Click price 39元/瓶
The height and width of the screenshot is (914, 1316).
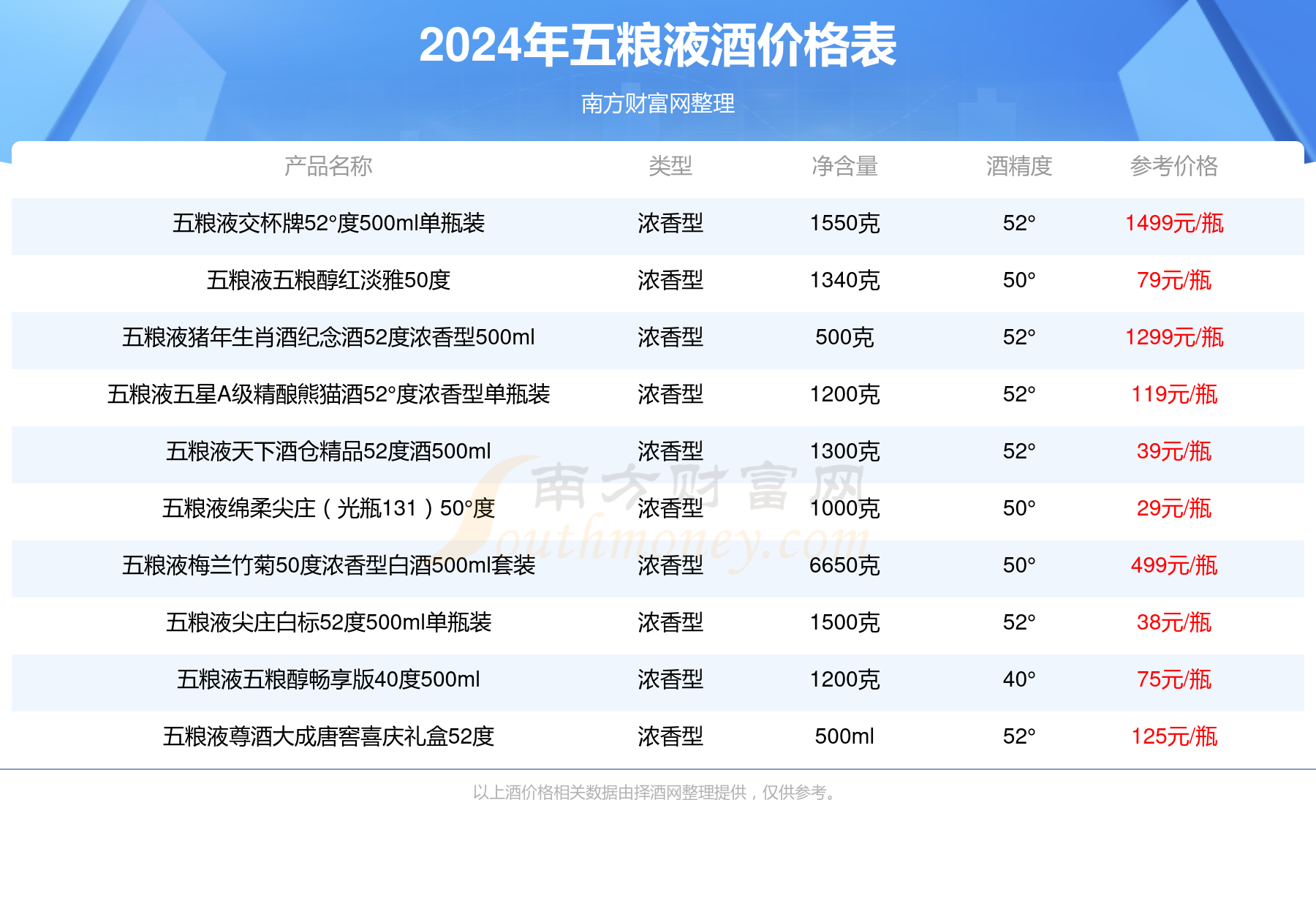(x=1174, y=451)
